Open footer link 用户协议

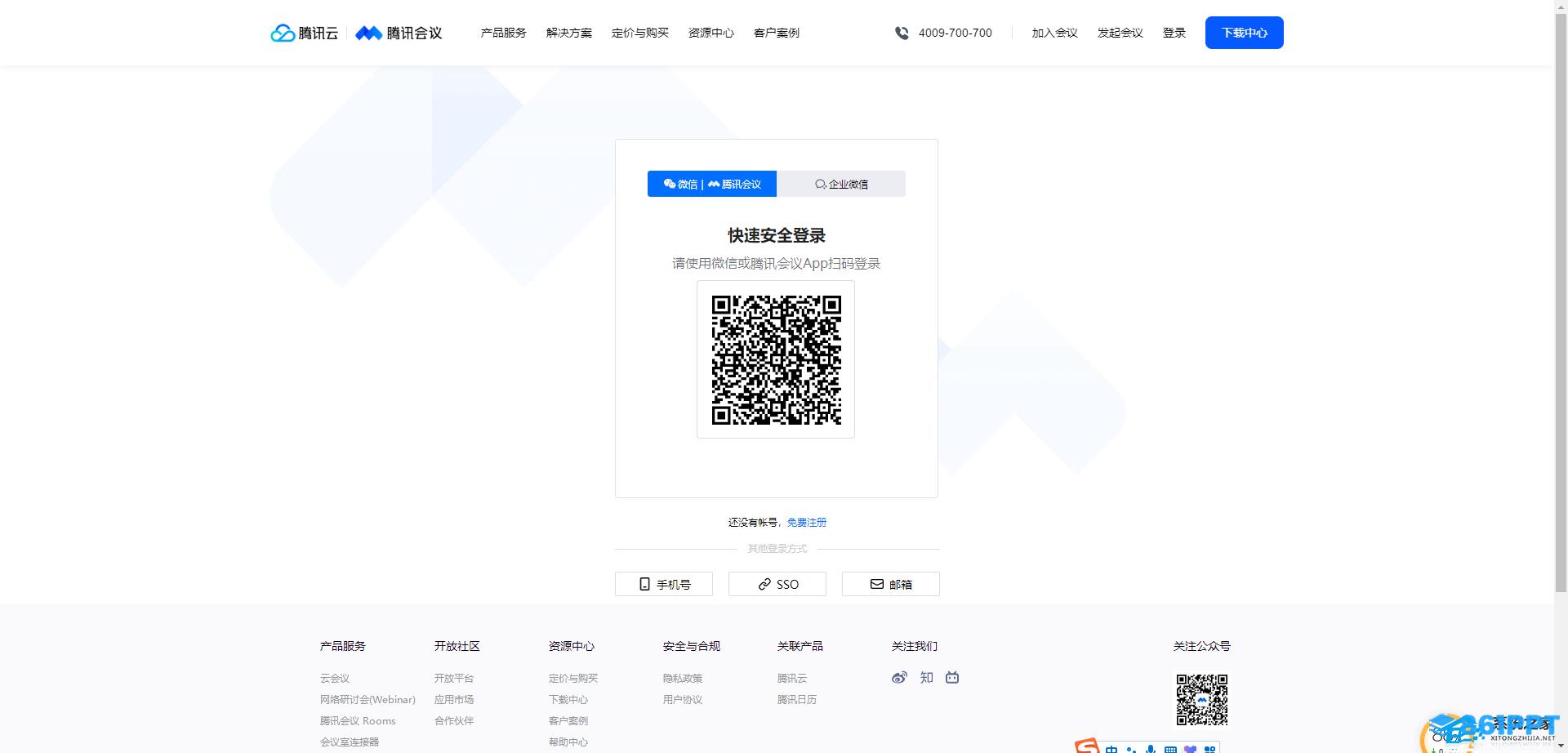point(683,699)
